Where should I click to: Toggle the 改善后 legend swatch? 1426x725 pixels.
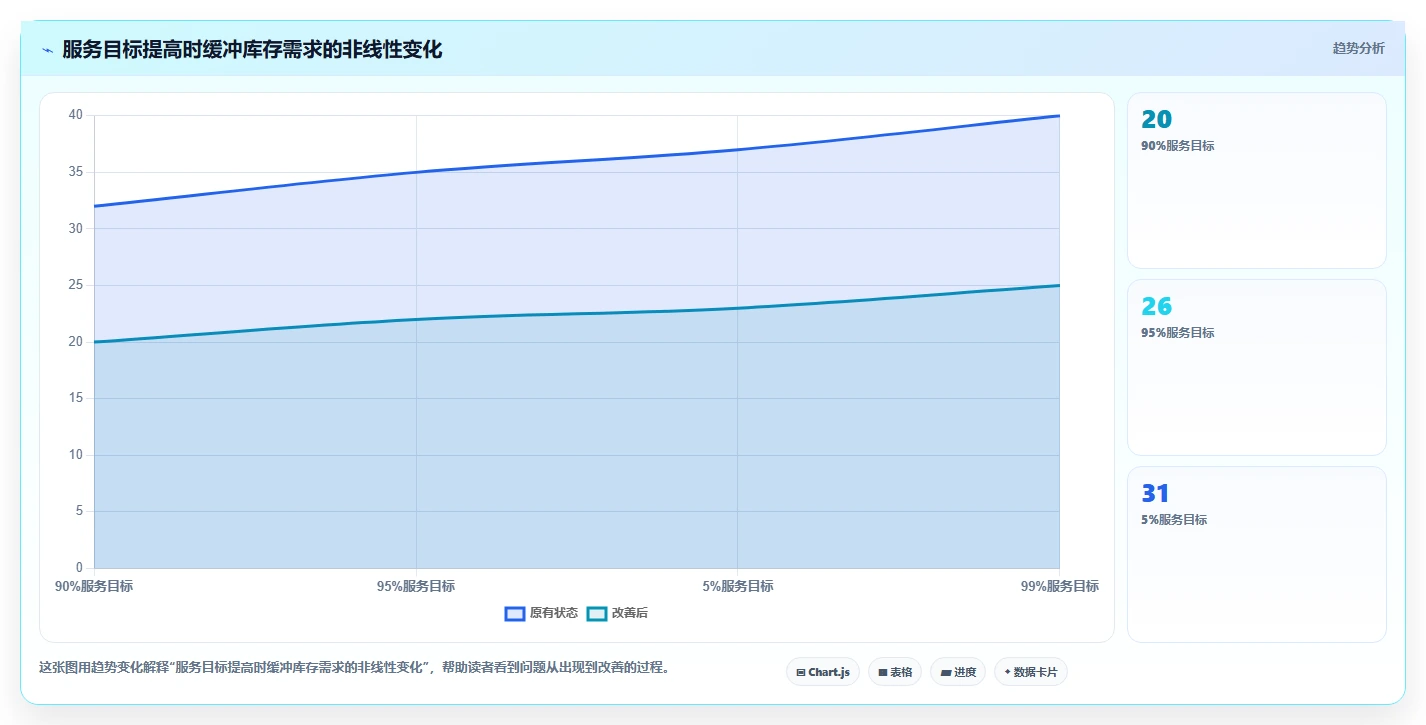(597, 613)
